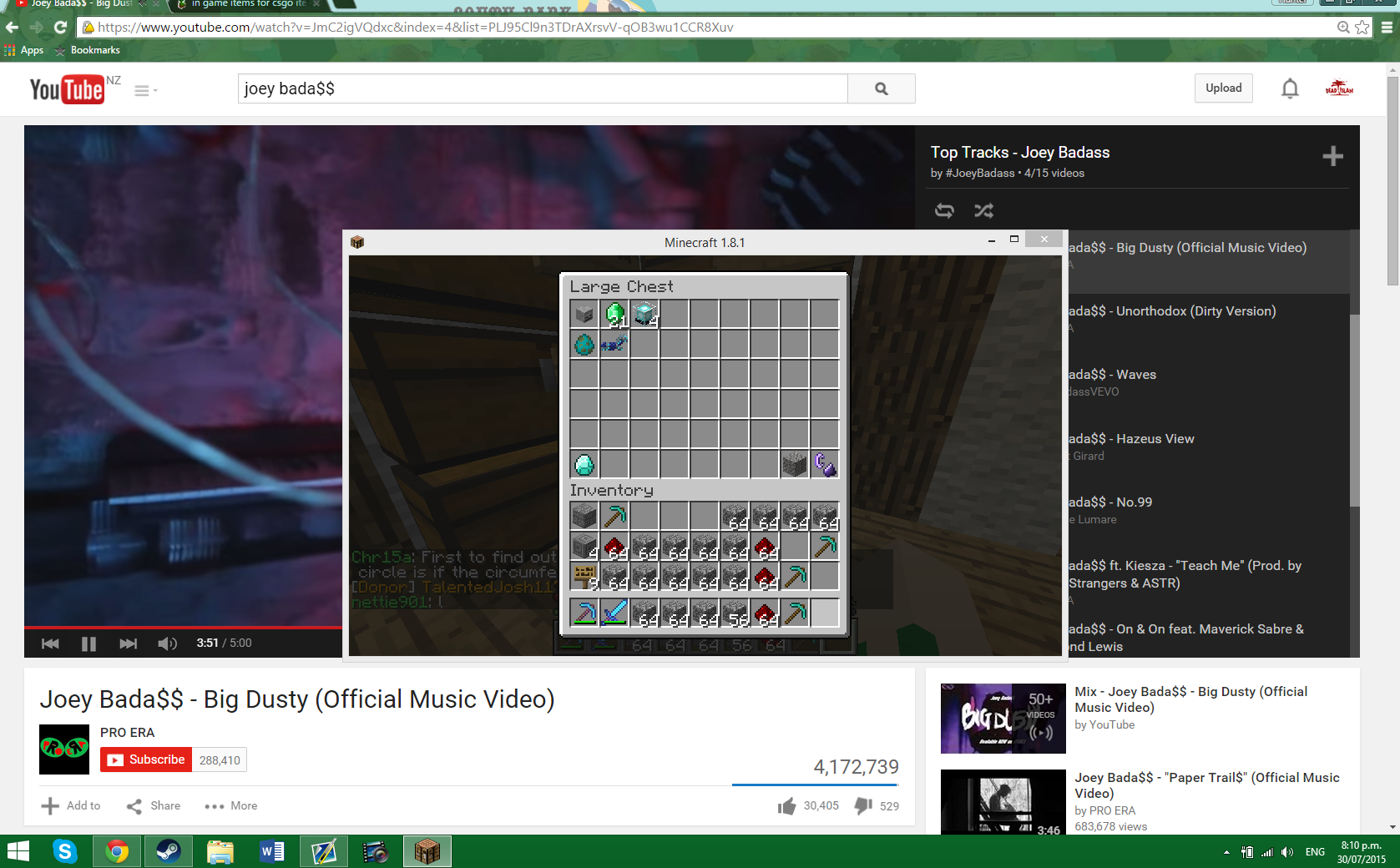
Task: Open the PRO ERA channel link
Action: 127,732
